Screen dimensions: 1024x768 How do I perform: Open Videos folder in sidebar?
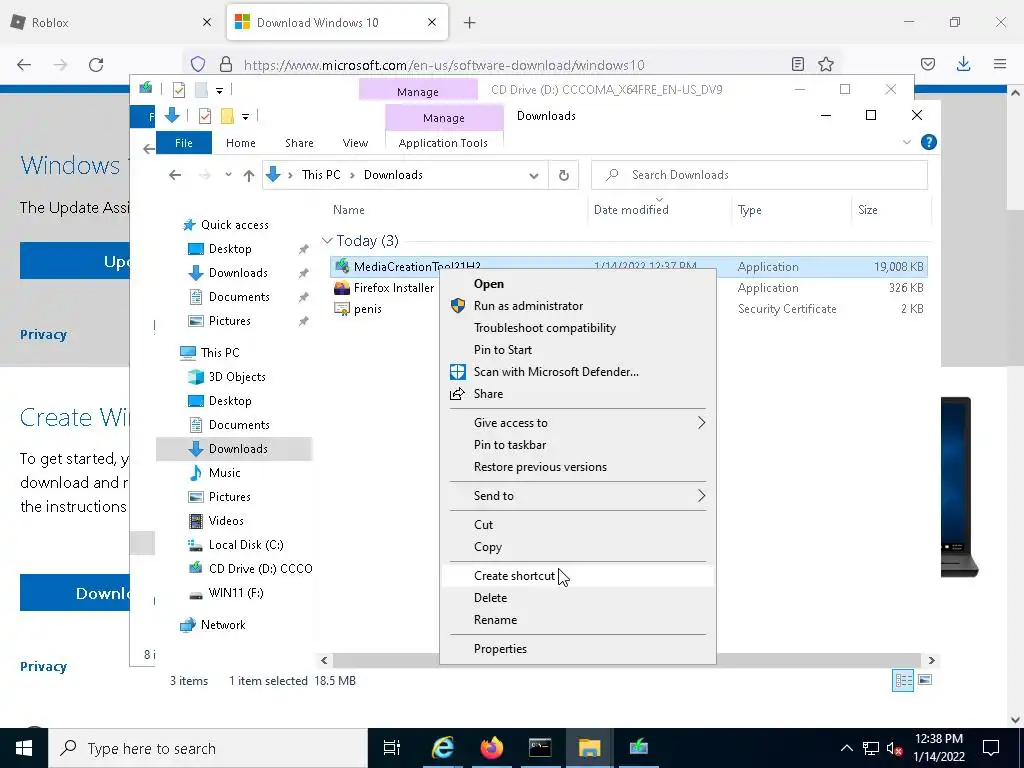click(x=226, y=520)
